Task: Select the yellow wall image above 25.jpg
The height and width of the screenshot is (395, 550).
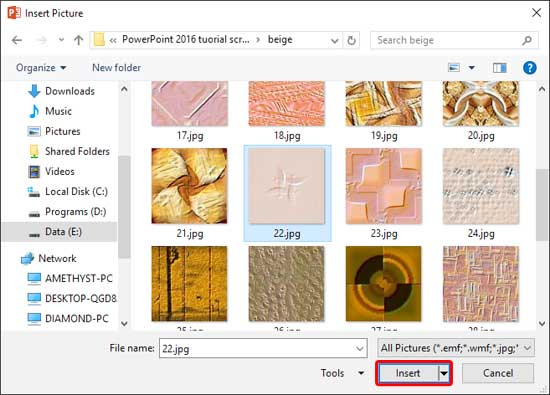Action: coord(189,283)
